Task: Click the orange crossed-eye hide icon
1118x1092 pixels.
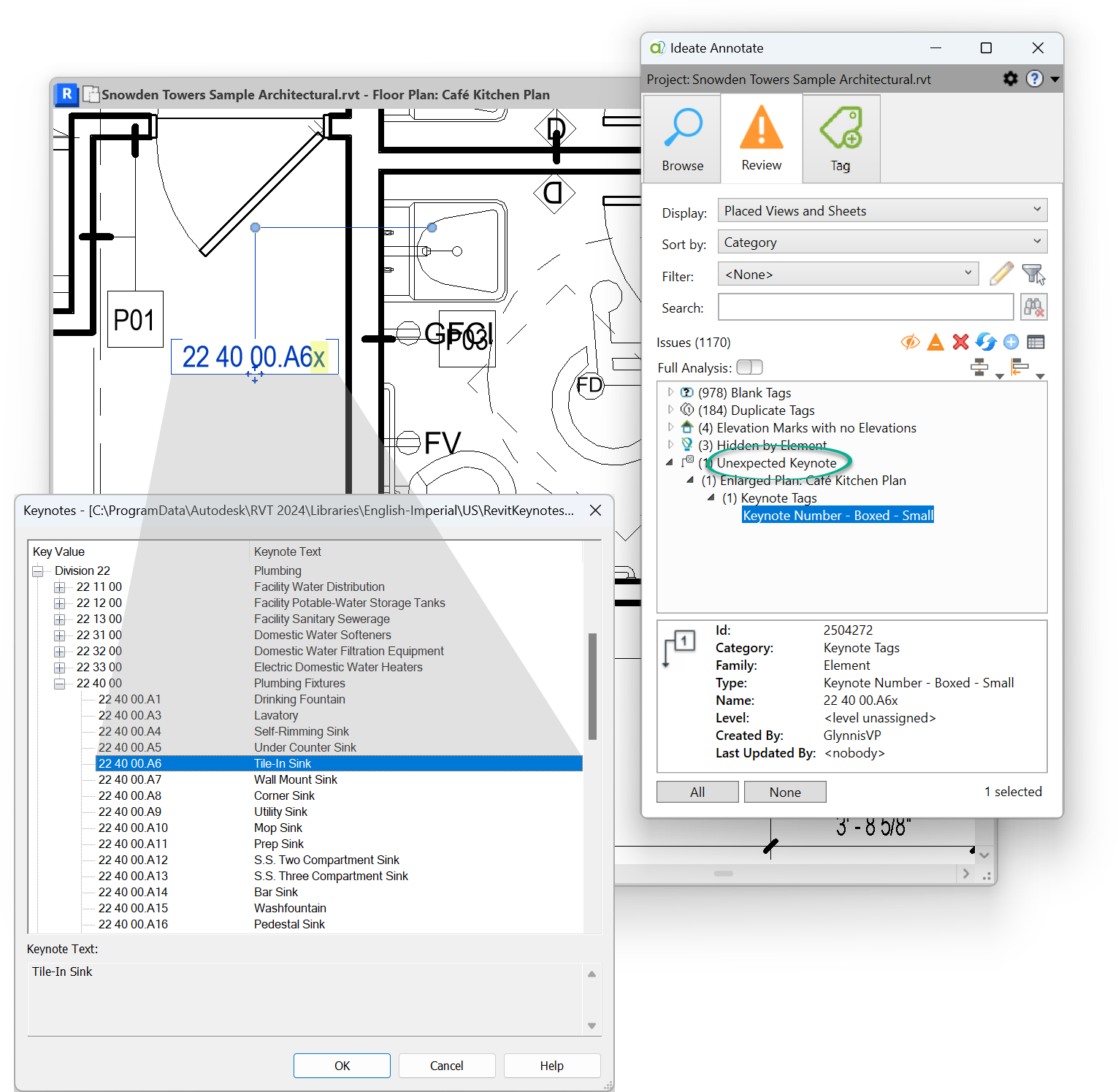Action: (x=910, y=342)
